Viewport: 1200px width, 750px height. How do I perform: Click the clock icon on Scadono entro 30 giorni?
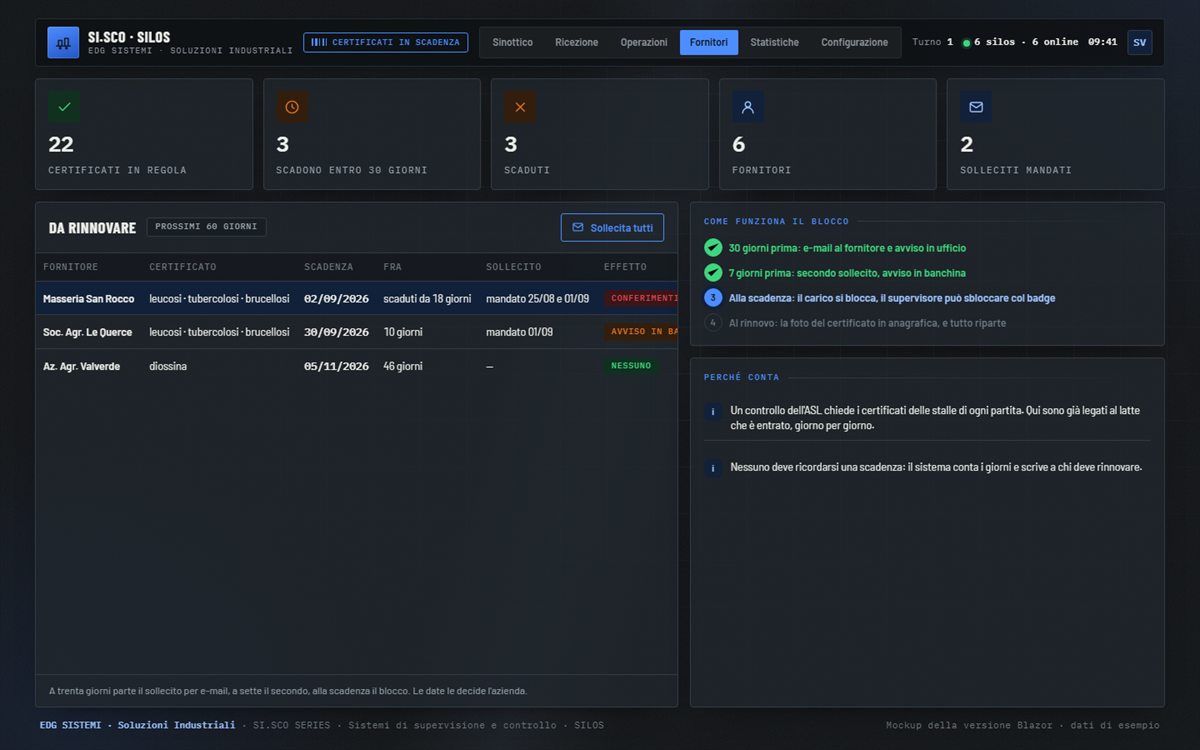click(292, 107)
